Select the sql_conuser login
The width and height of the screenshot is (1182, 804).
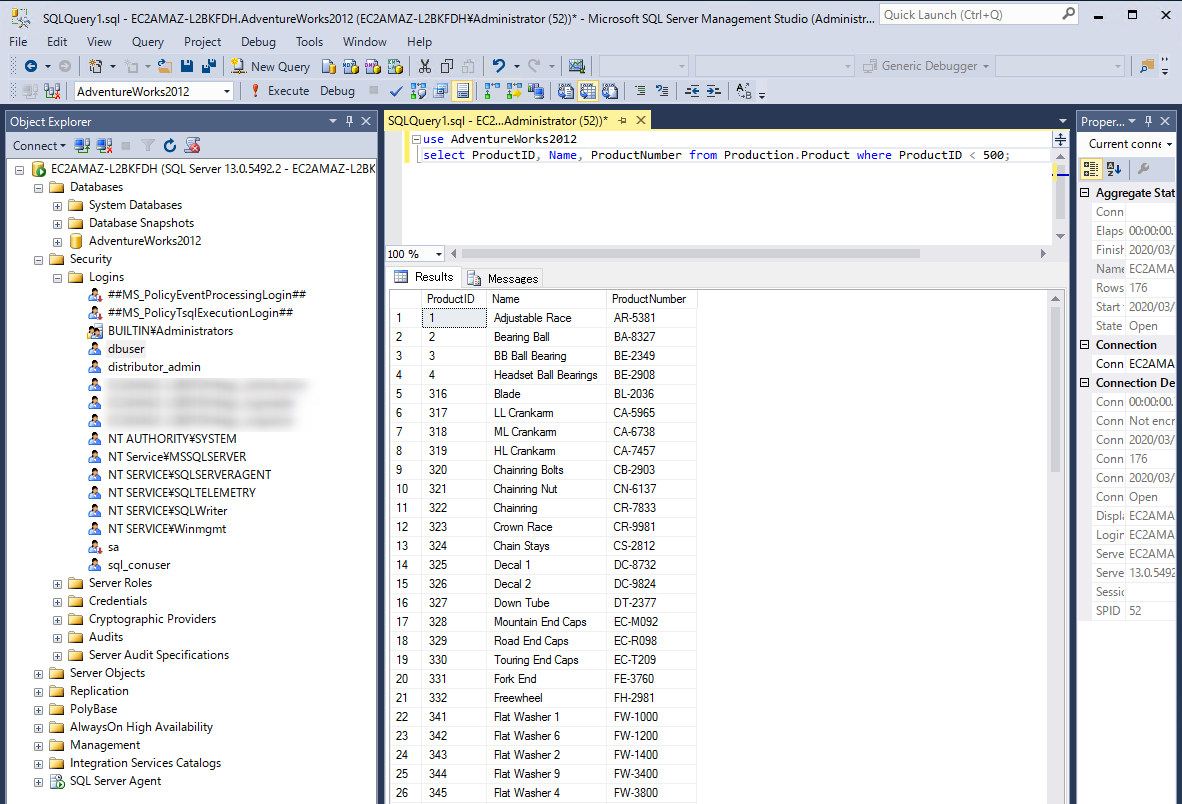139,565
